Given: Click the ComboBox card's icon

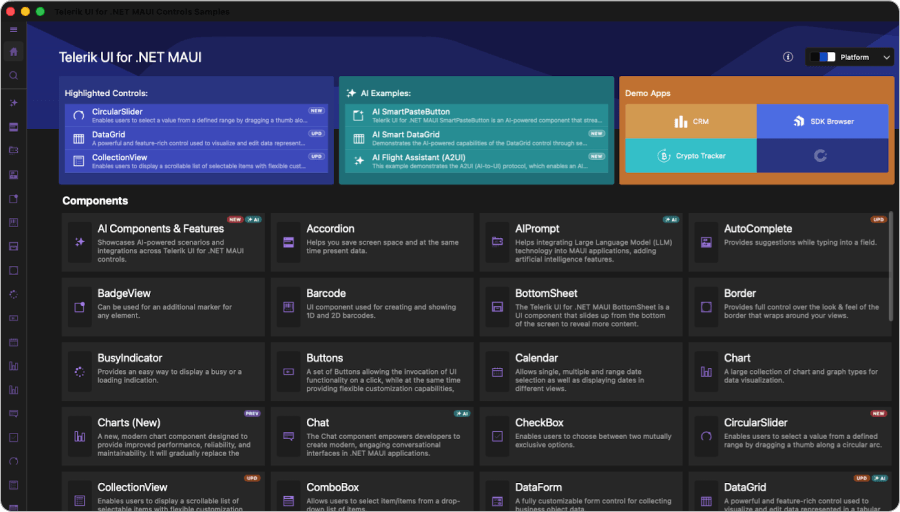Looking at the screenshot, I should [x=288, y=501].
